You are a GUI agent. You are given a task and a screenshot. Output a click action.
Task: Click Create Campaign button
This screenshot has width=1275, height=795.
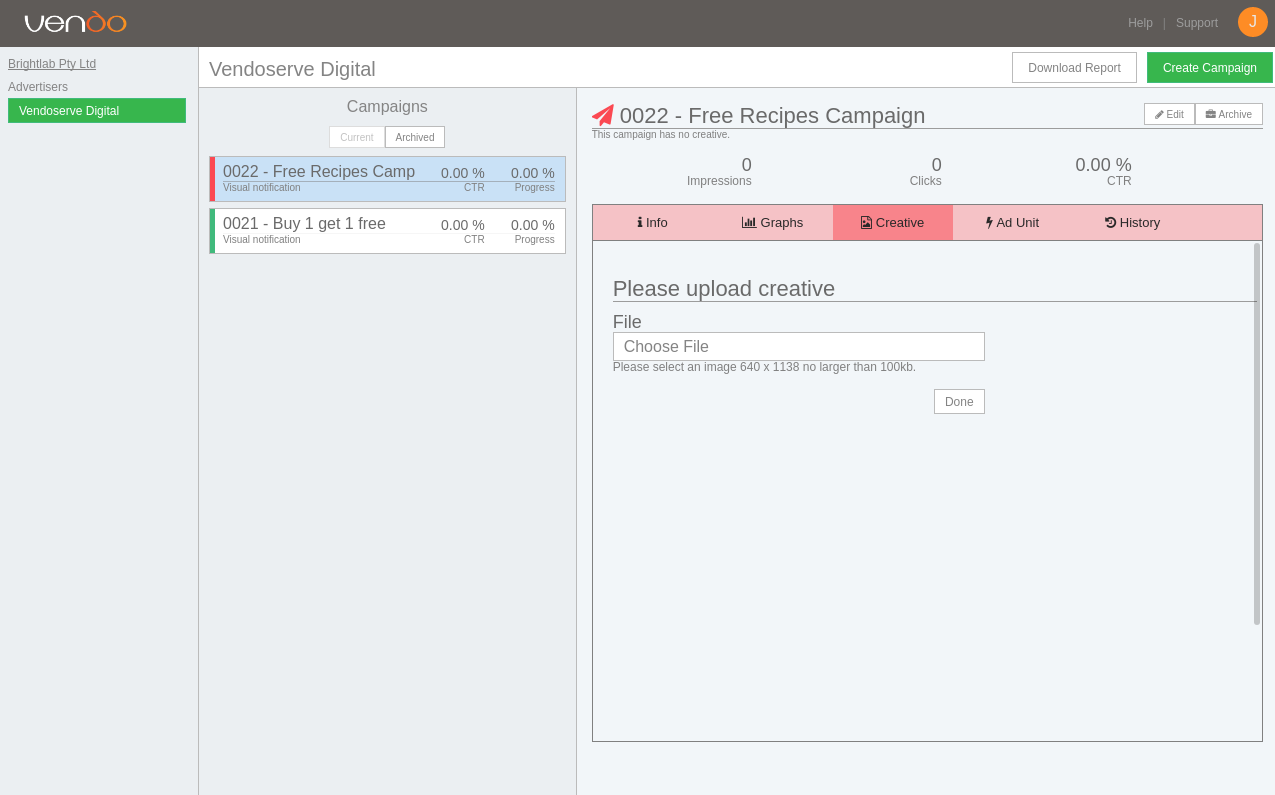click(x=1210, y=68)
